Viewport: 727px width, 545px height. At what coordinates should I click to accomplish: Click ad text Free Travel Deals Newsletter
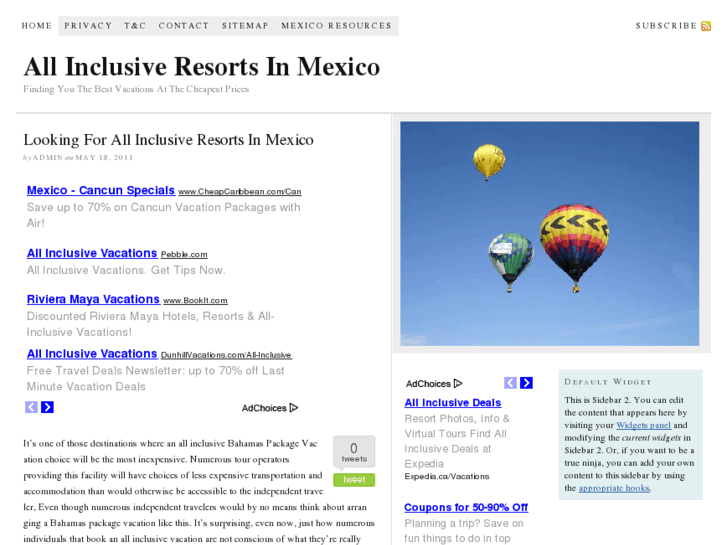point(155,378)
